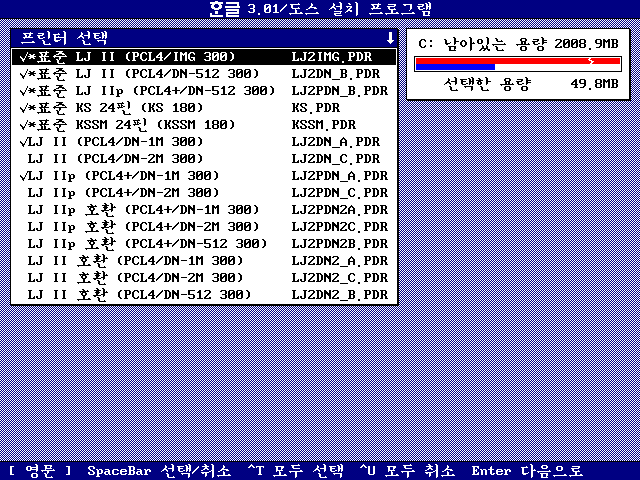Click file name KSSM.PDR

(x=324, y=125)
